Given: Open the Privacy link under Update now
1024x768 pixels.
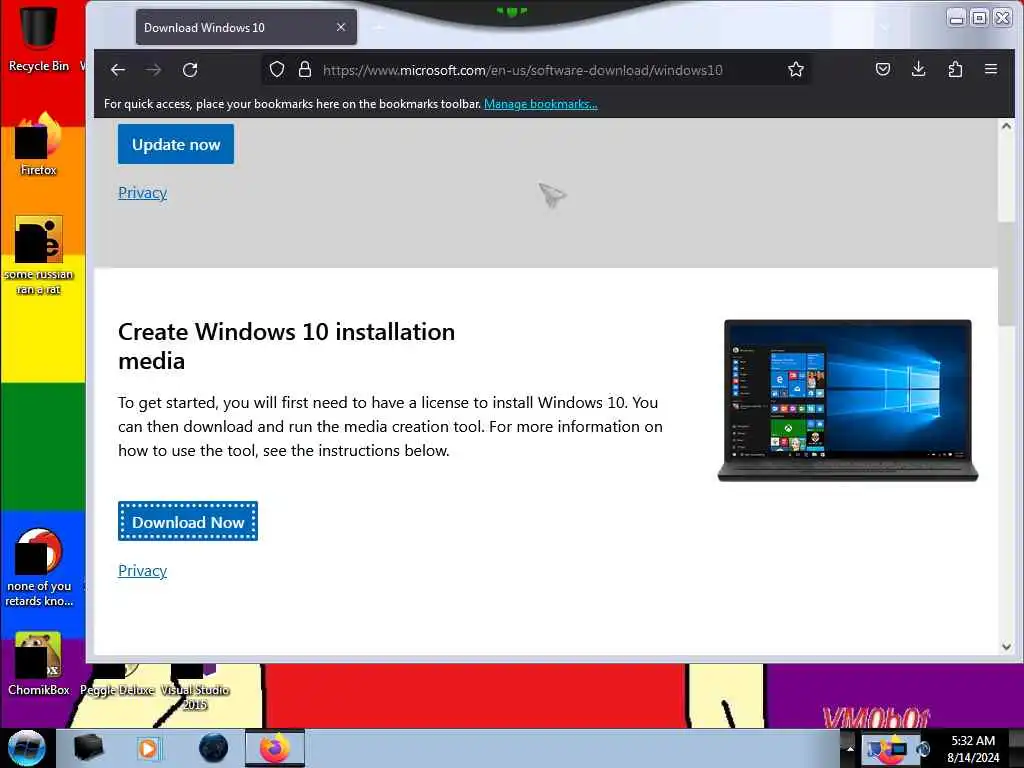Looking at the screenshot, I should tap(142, 193).
